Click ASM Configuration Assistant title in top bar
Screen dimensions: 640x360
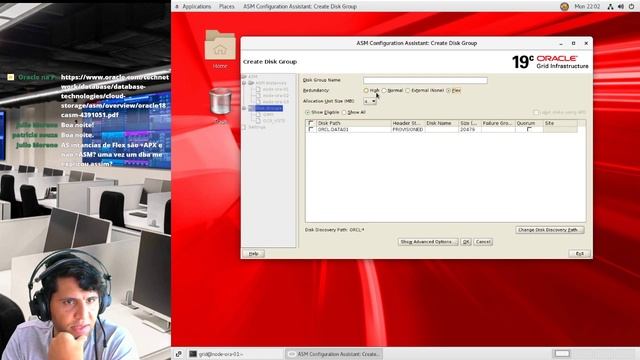tap(300, 7)
